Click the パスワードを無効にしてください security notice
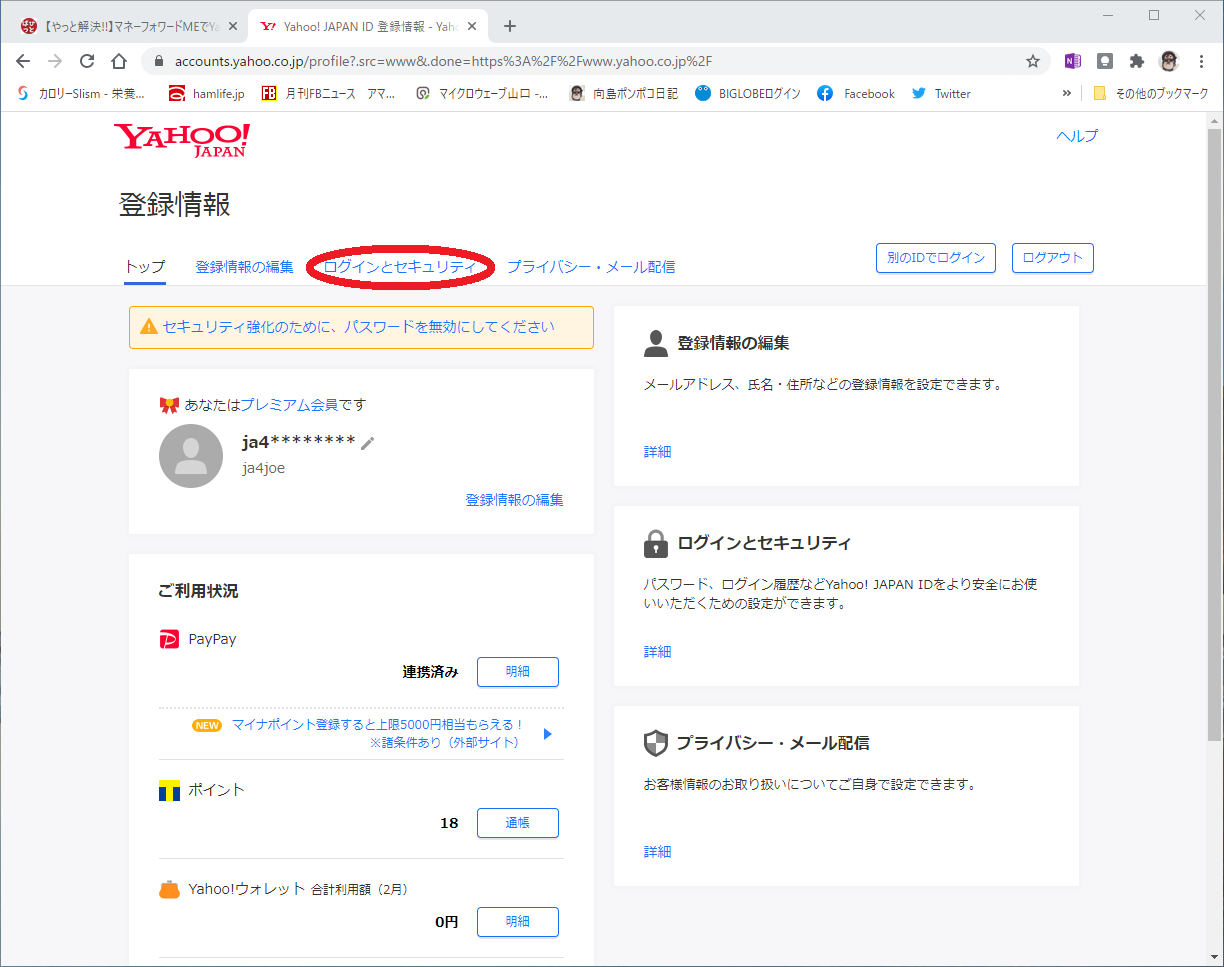Image resolution: width=1224 pixels, height=967 pixels. 359,327
